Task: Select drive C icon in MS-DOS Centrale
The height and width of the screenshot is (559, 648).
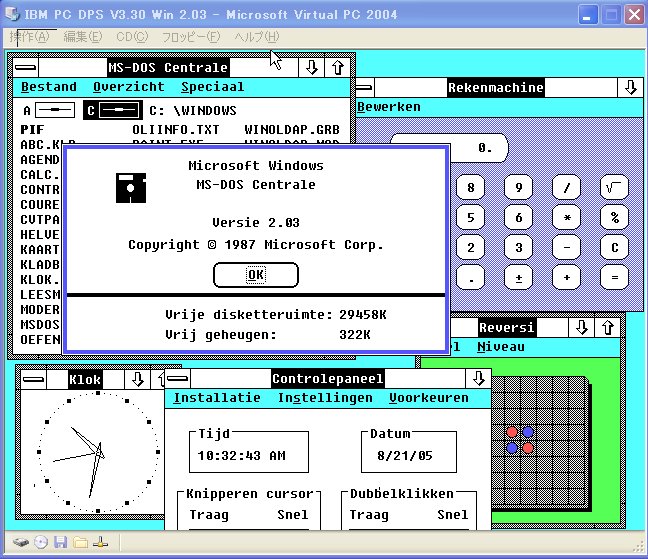Action: point(113,110)
